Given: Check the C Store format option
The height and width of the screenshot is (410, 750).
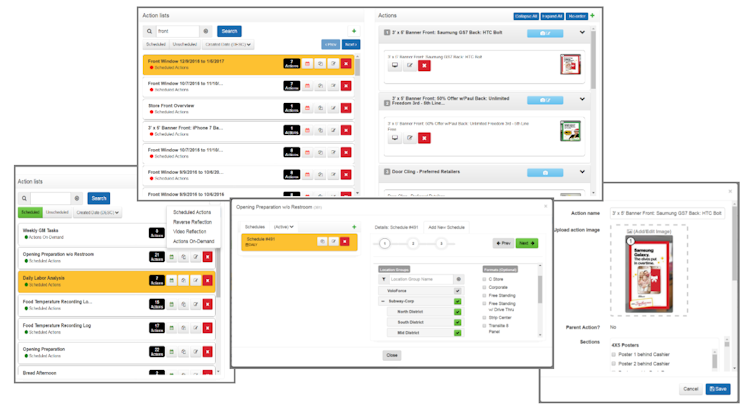Looking at the screenshot, I should click(485, 279).
